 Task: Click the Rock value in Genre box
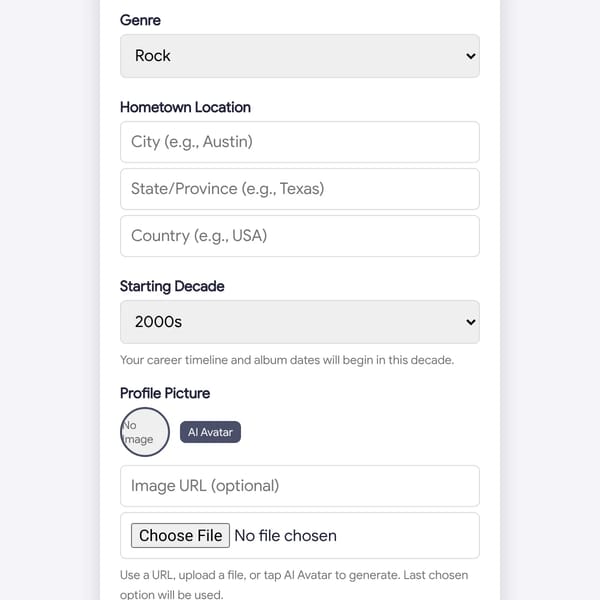pyautogui.click(x=152, y=56)
